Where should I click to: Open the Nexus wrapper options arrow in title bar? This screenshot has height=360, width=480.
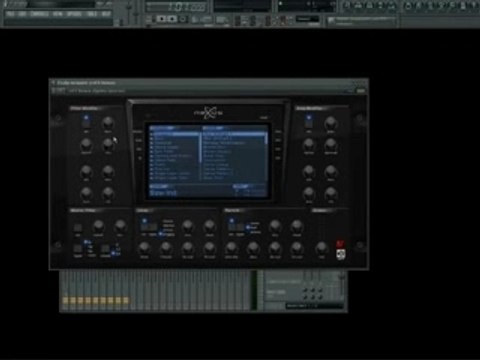[x=53, y=82]
